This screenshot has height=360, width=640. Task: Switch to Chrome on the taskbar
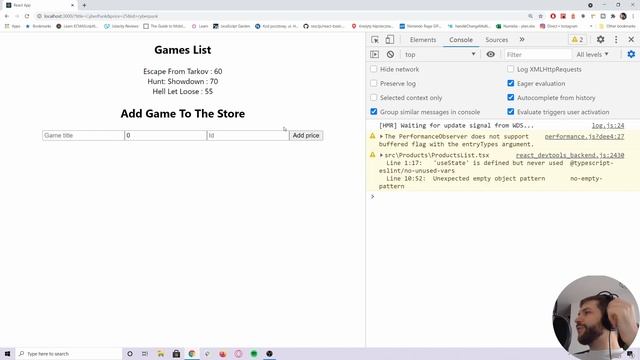[192, 353]
